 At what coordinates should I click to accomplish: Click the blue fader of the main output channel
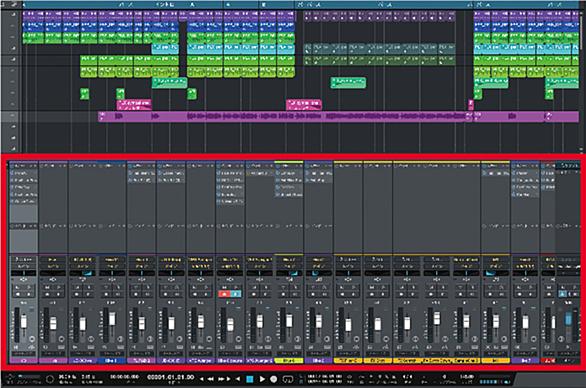[x=568, y=319]
